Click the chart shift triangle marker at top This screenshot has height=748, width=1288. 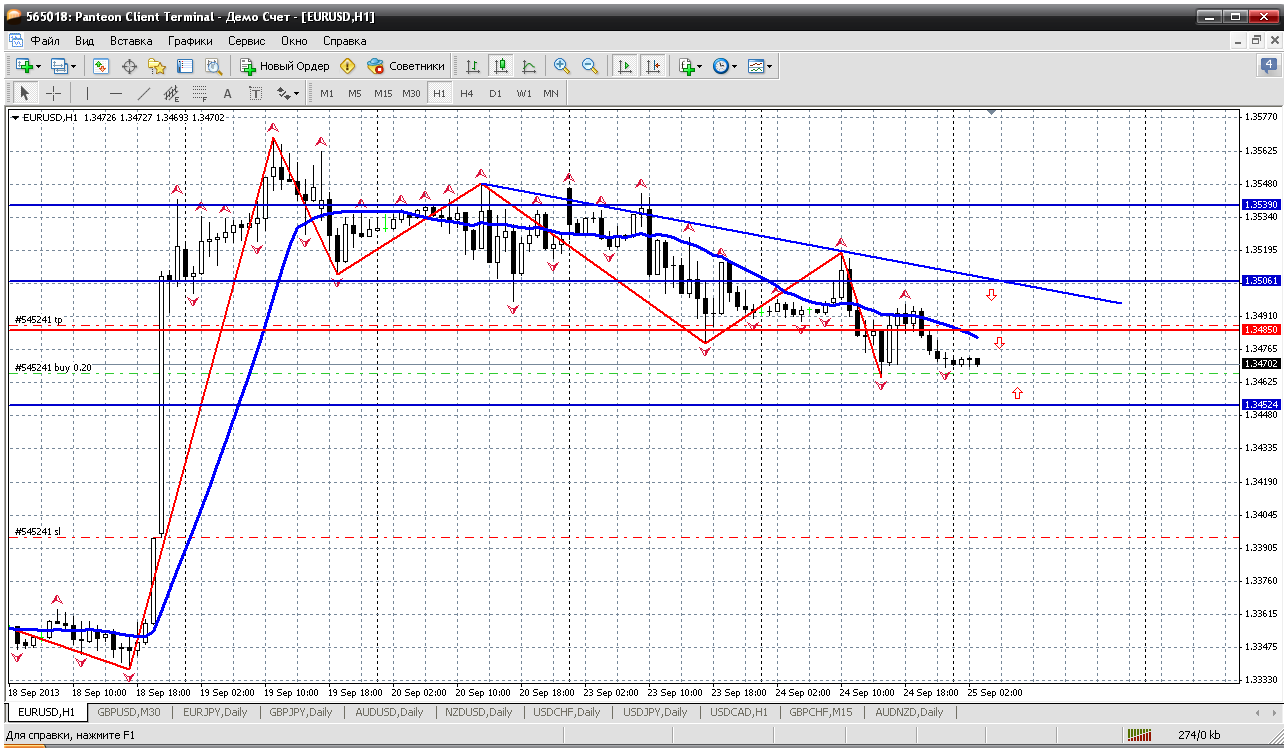coord(991,113)
